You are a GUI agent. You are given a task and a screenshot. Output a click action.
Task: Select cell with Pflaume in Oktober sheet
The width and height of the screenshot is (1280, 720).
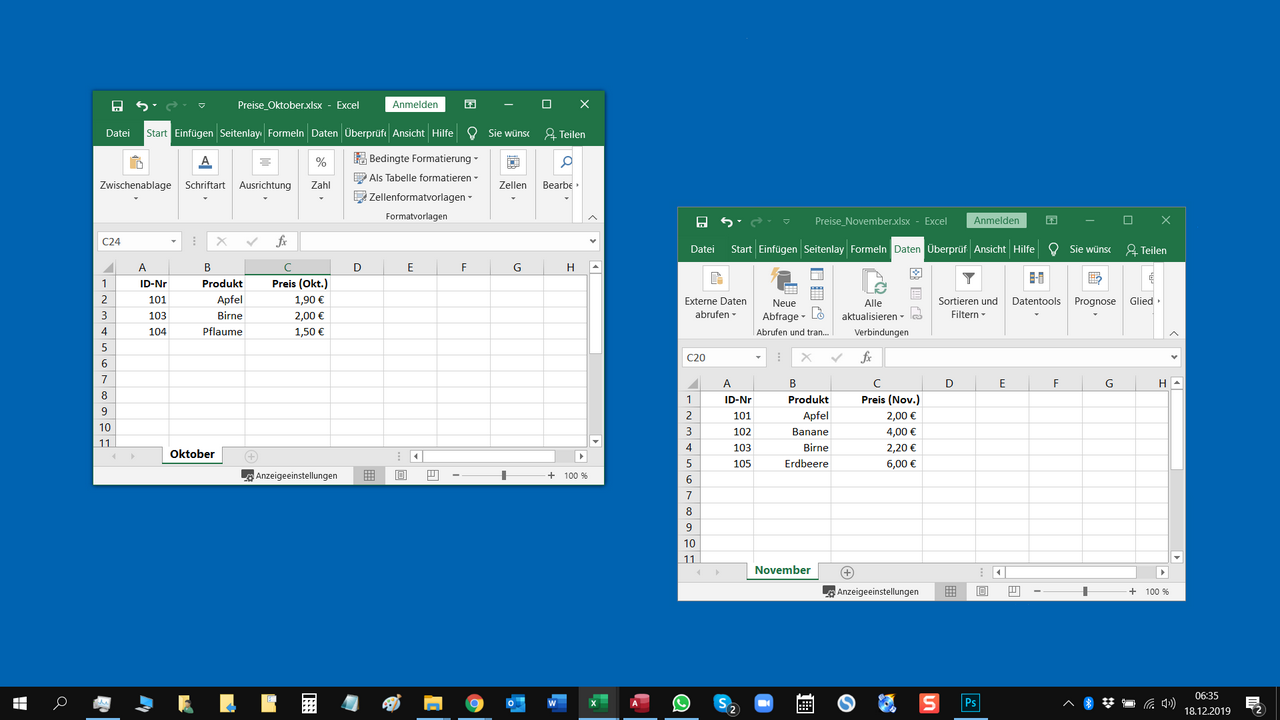click(x=207, y=331)
